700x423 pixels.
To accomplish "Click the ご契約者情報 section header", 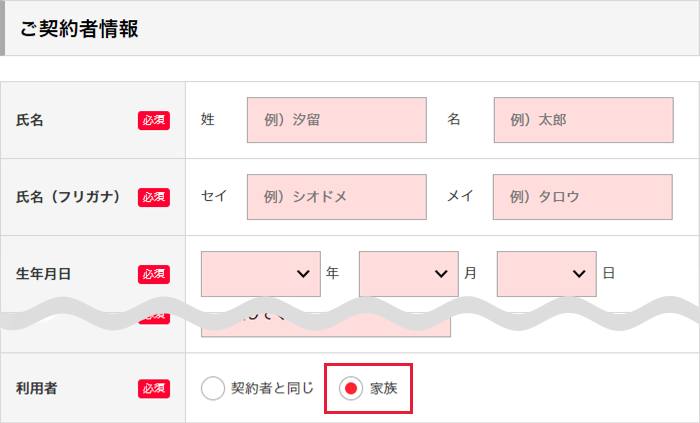I will point(350,28).
